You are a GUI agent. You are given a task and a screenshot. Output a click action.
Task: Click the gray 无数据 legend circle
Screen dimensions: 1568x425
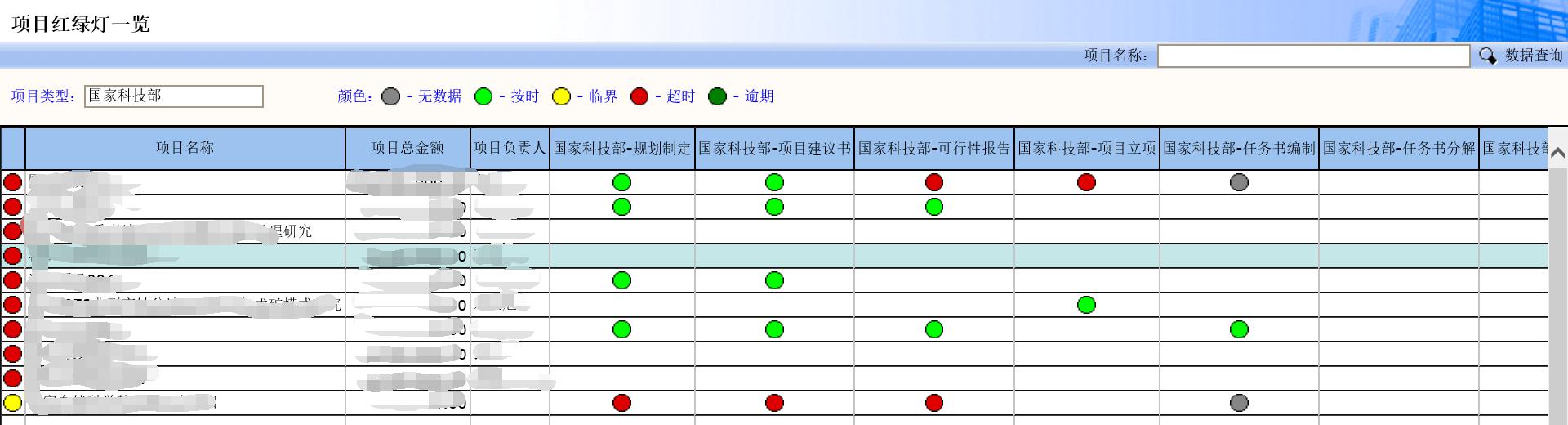point(391,96)
